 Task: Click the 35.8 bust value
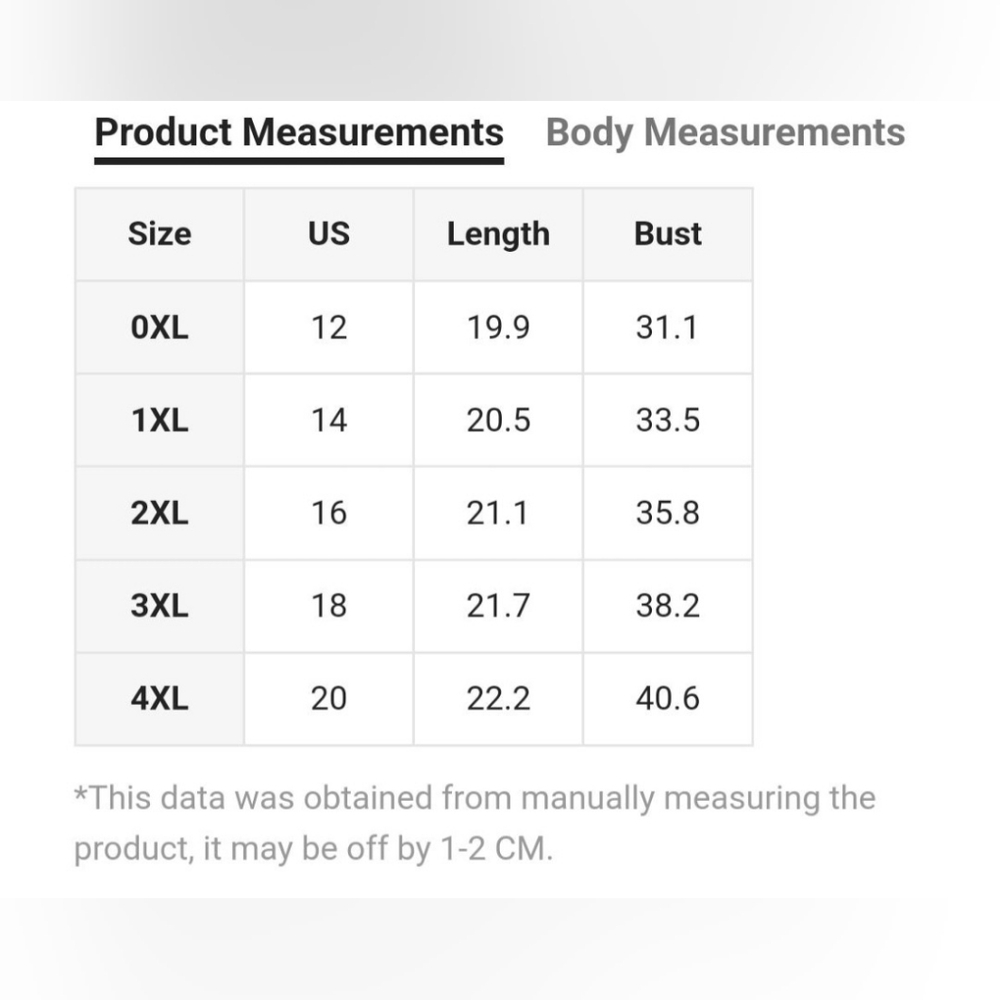tap(667, 513)
